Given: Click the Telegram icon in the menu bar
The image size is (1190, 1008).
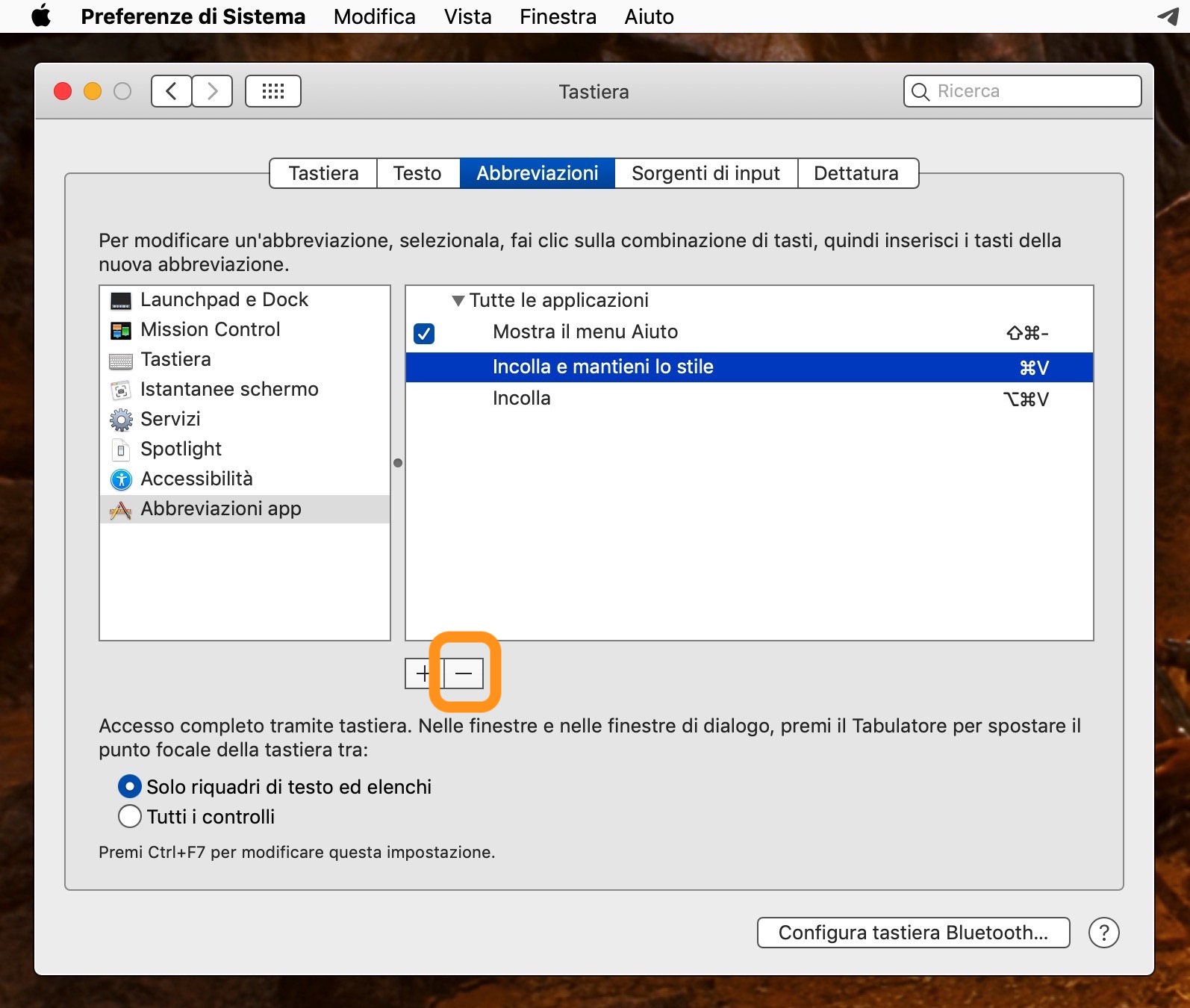Looking at the screenshot, I should (x=1168, y=16).
